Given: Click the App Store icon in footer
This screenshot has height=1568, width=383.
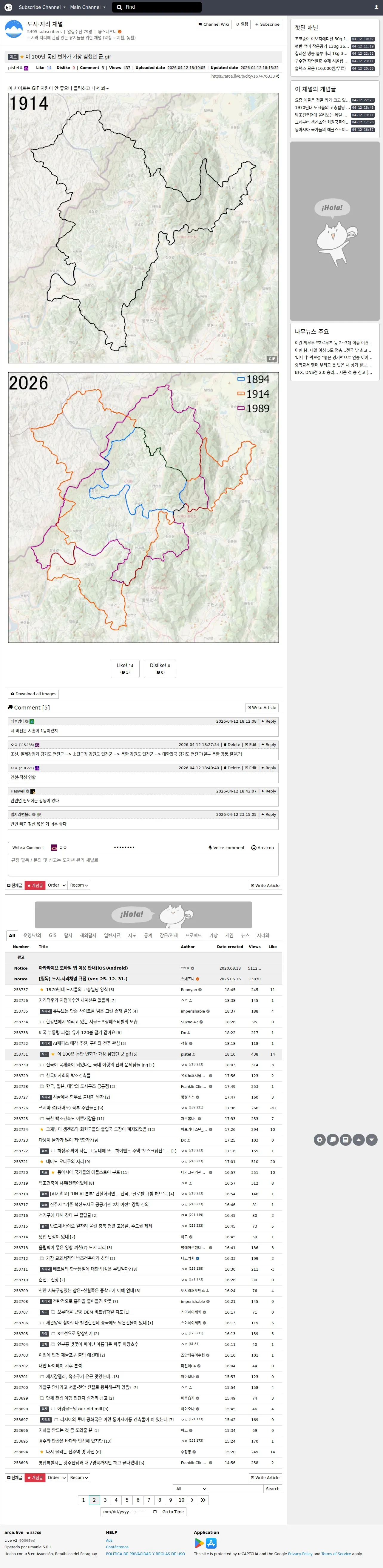Looking at the screenshot, I should pyautogui.click(x=211, y=1543).
